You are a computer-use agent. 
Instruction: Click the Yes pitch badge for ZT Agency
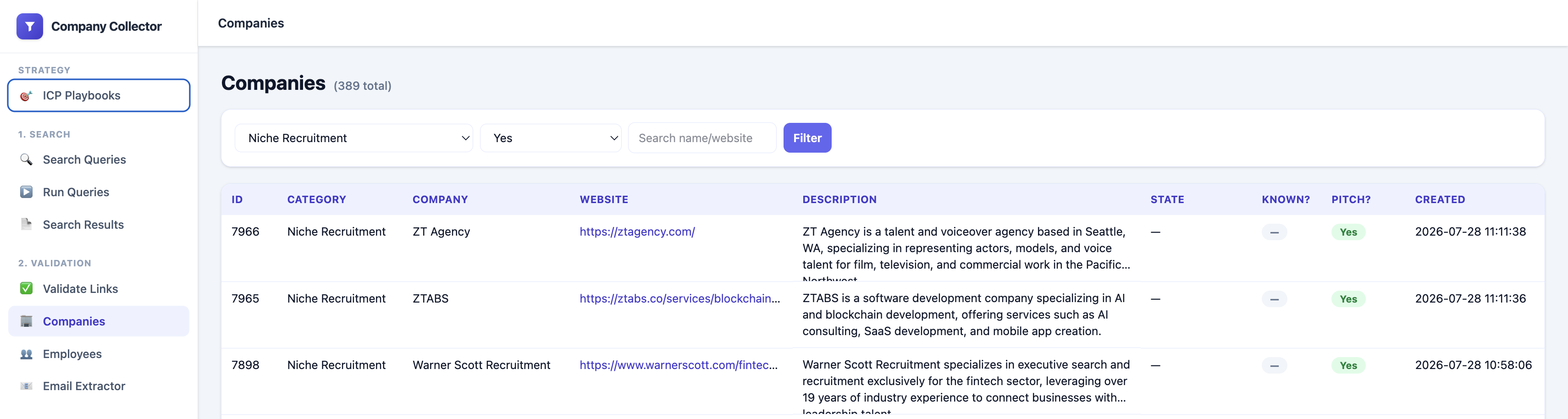point(1348,232)
